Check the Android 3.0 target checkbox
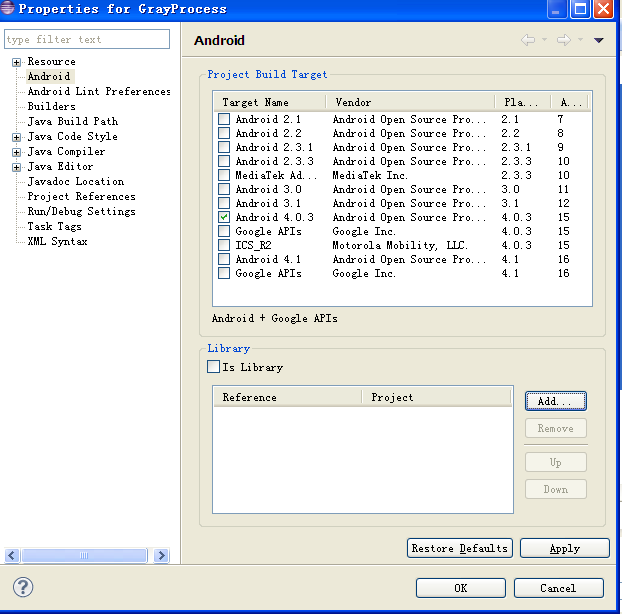The width and height of the screenshot is (622, 614). [224, 189]
